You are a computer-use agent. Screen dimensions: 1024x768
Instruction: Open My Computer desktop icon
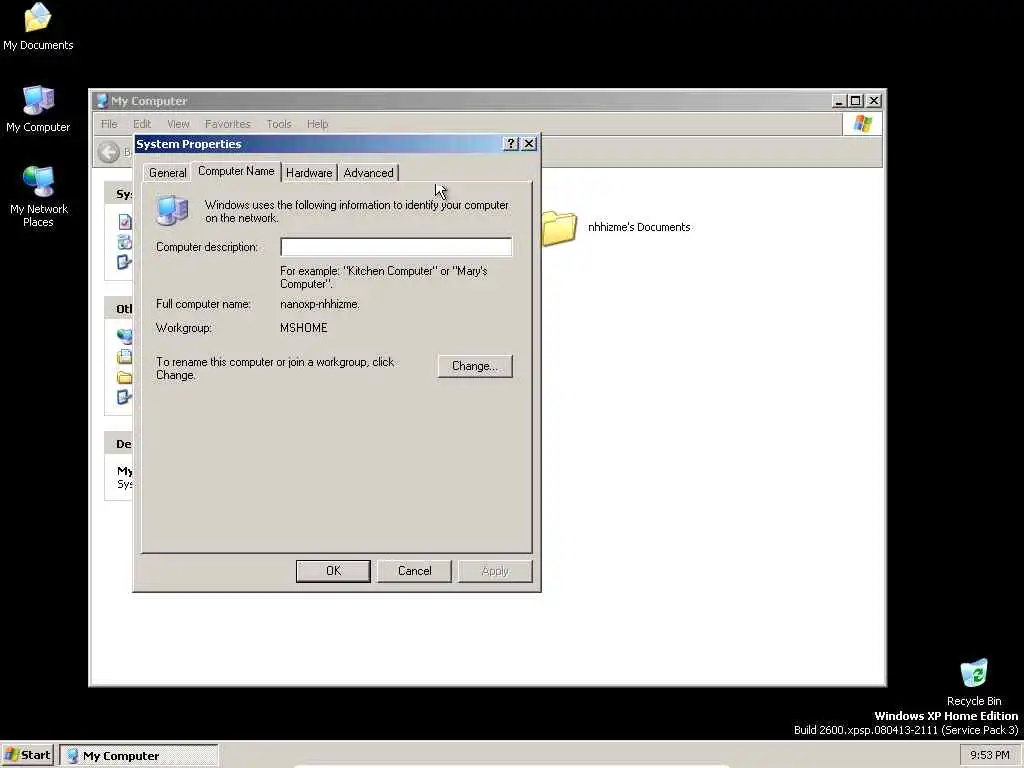pyautogui.click(x=38, y=109)
